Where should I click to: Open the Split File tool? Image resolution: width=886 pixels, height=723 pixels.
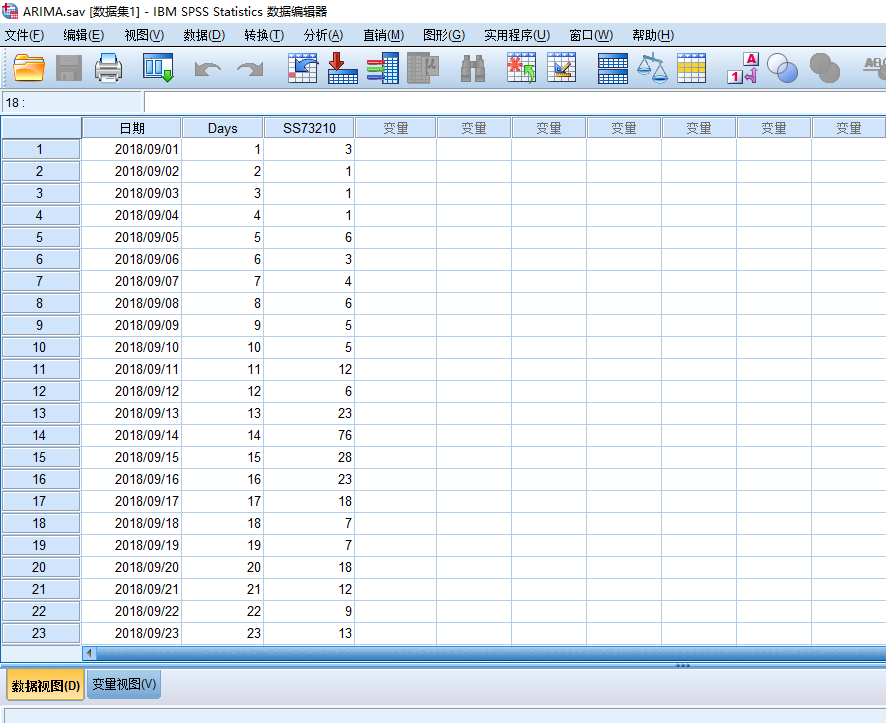click(x=612, y=68)
